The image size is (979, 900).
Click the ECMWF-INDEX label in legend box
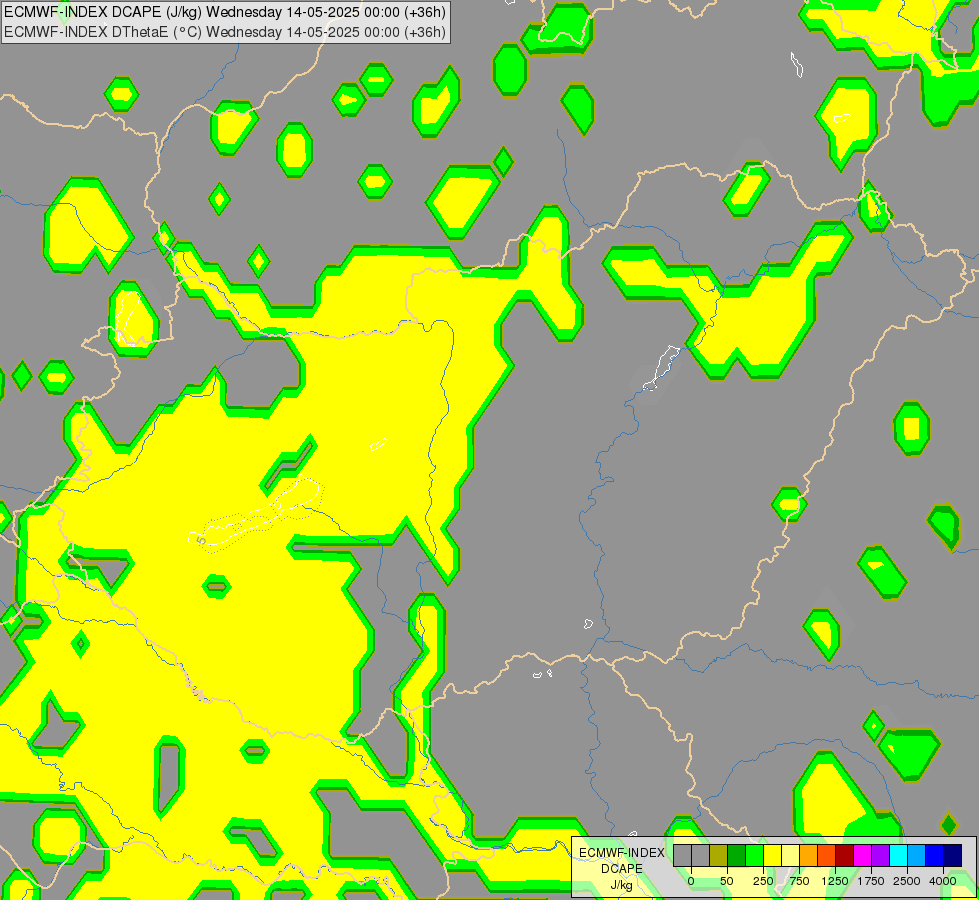point(622,853)
